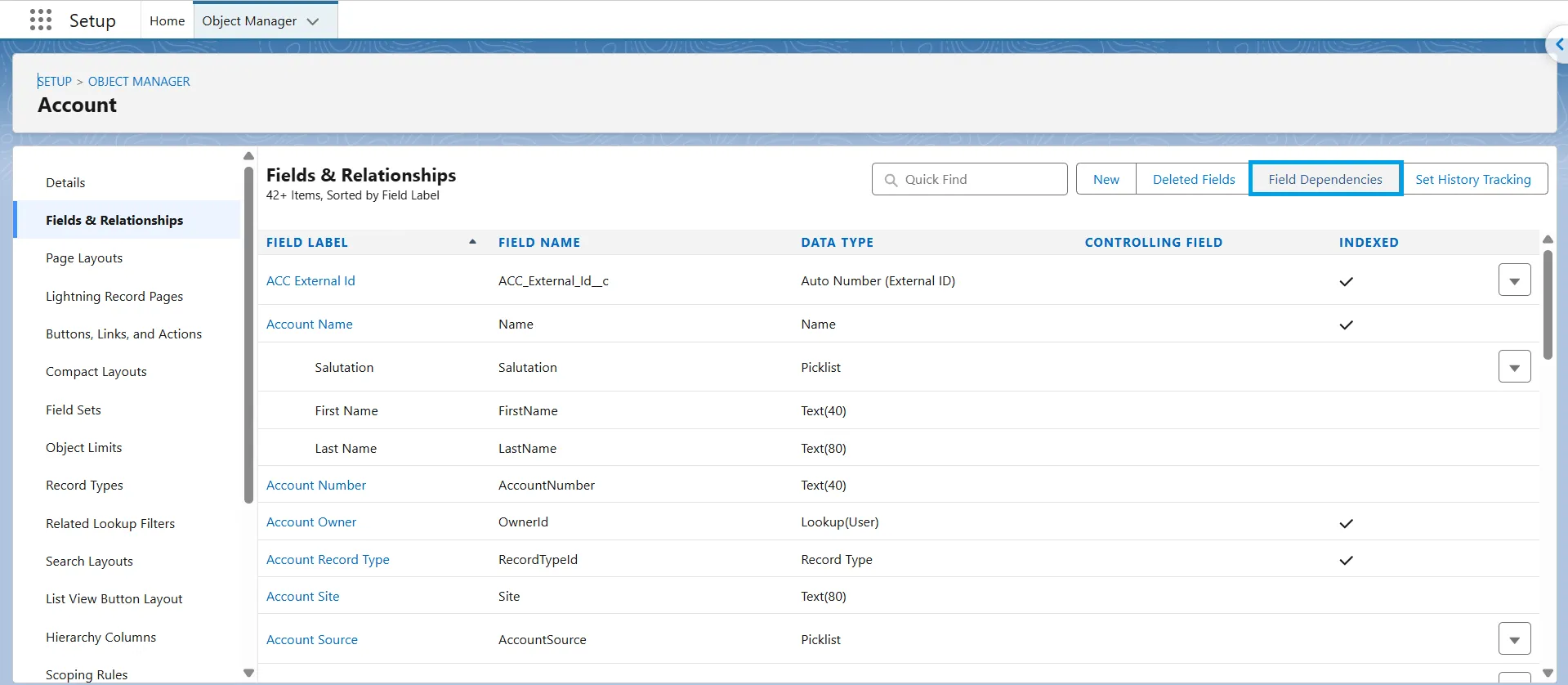Open Account Name field link

[x=310, y=324]
